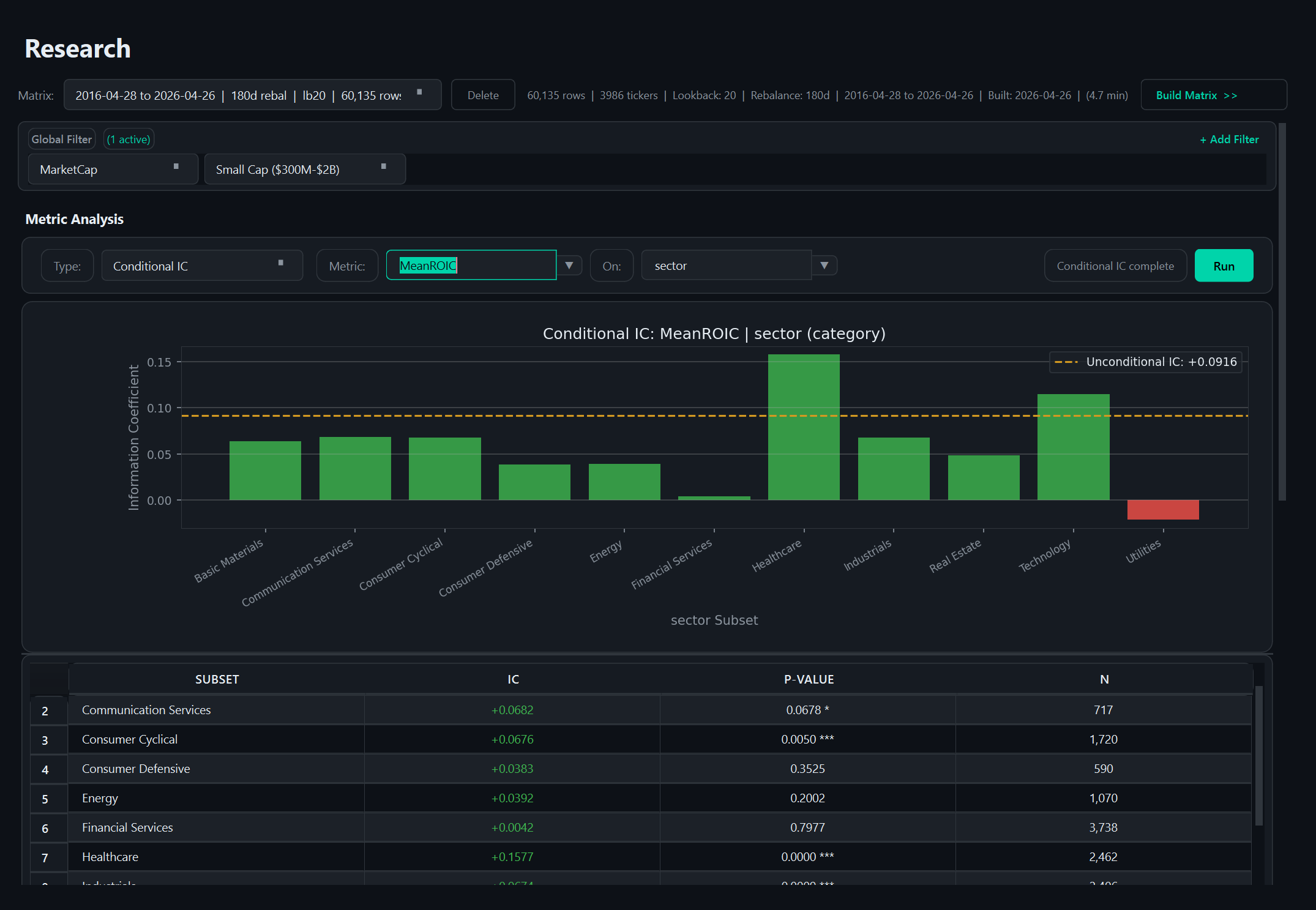Click inside the MeanROIC metric input field
This screenshot has height=910, width=1316.
(x=471, y=265)
